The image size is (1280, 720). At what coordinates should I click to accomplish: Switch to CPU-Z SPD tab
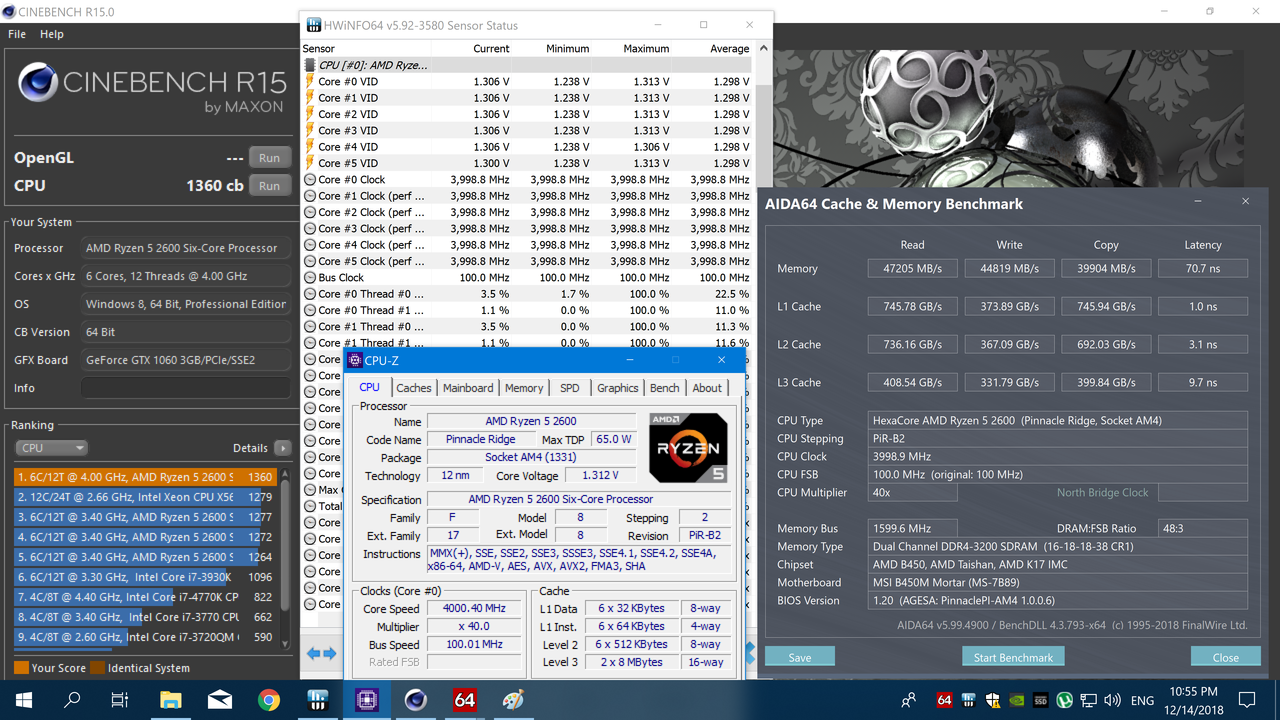click(x=570, y=388)
